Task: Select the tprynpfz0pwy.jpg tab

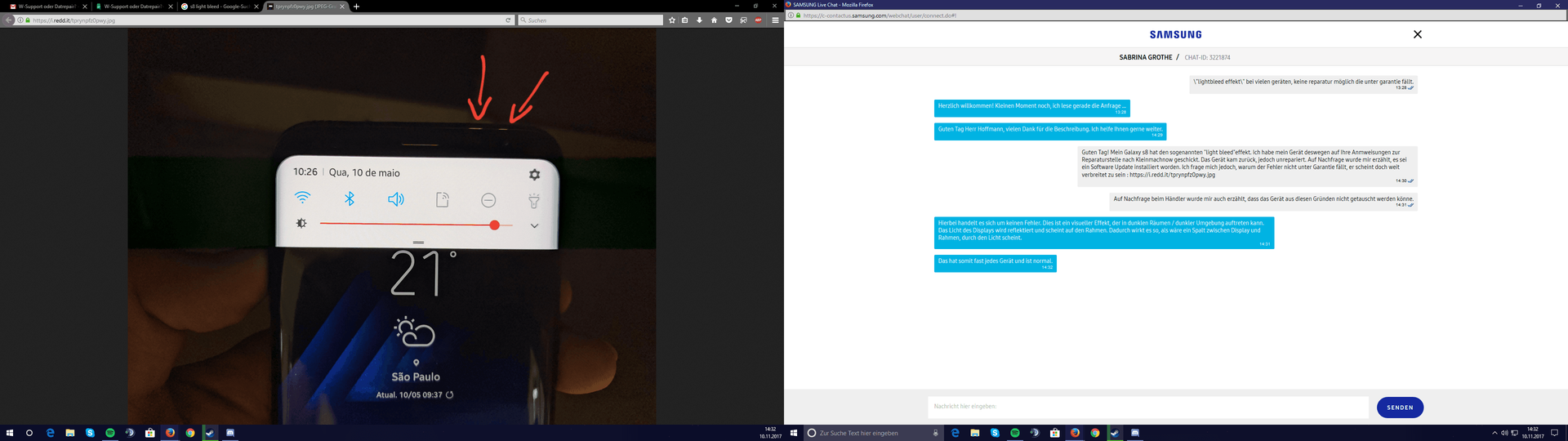Action: click(305, 7)
